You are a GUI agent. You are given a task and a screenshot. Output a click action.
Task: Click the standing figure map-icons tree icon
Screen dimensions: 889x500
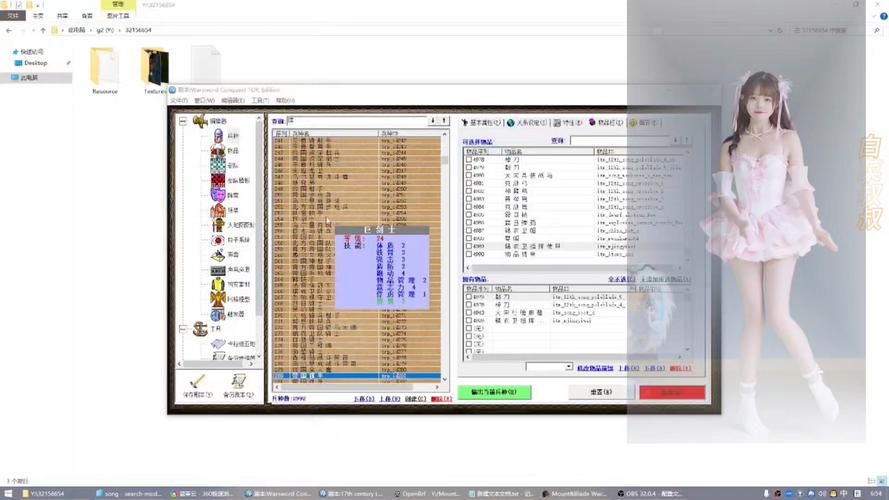click(218, 224)
